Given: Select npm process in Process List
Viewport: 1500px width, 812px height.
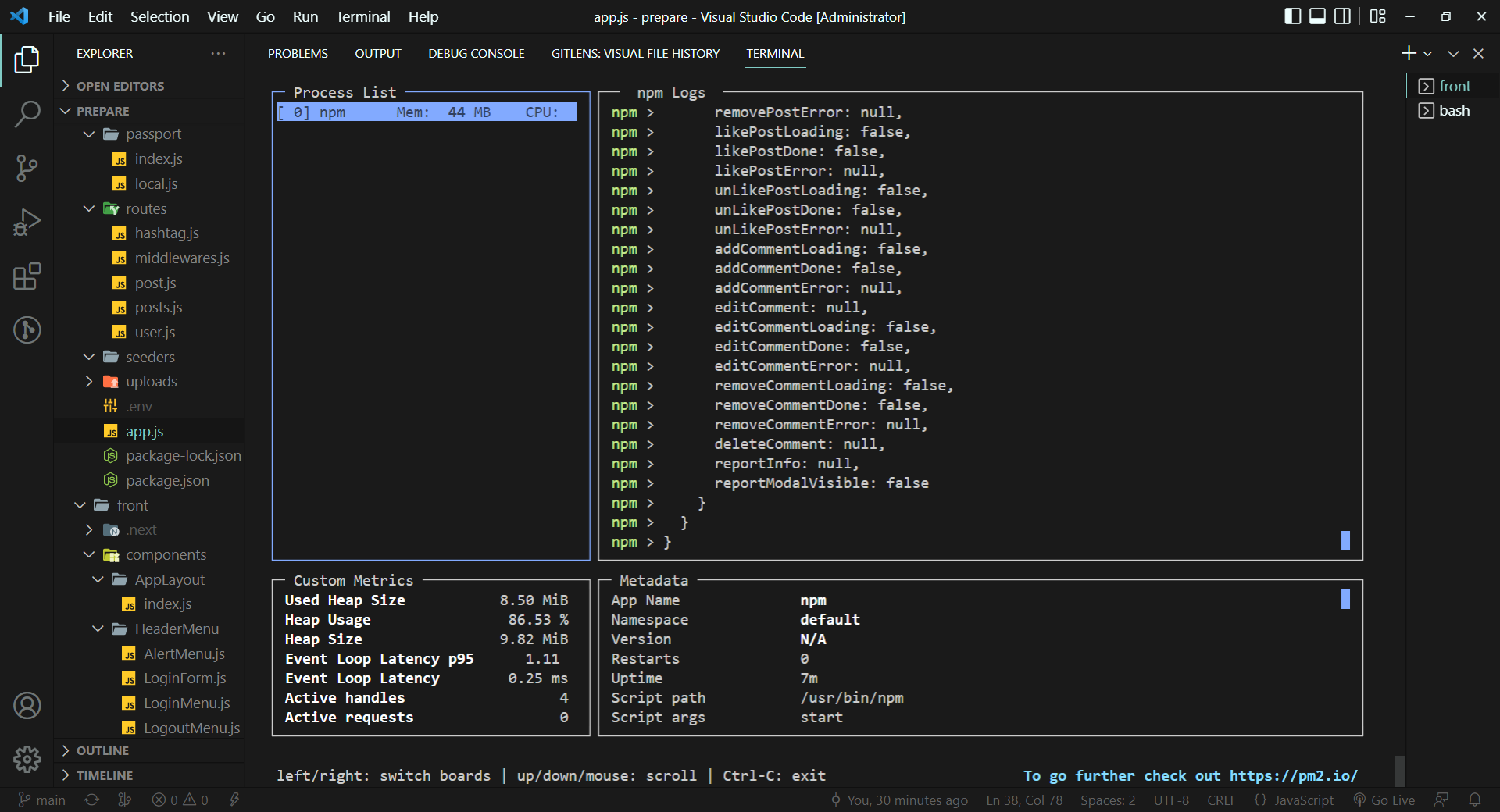Looking at the screenshot, I should pyautogui.click(x=427, y=112).
